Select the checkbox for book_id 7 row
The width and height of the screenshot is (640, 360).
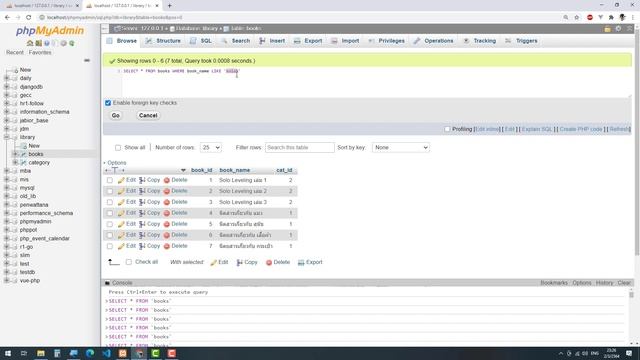(x=110, y=246)
